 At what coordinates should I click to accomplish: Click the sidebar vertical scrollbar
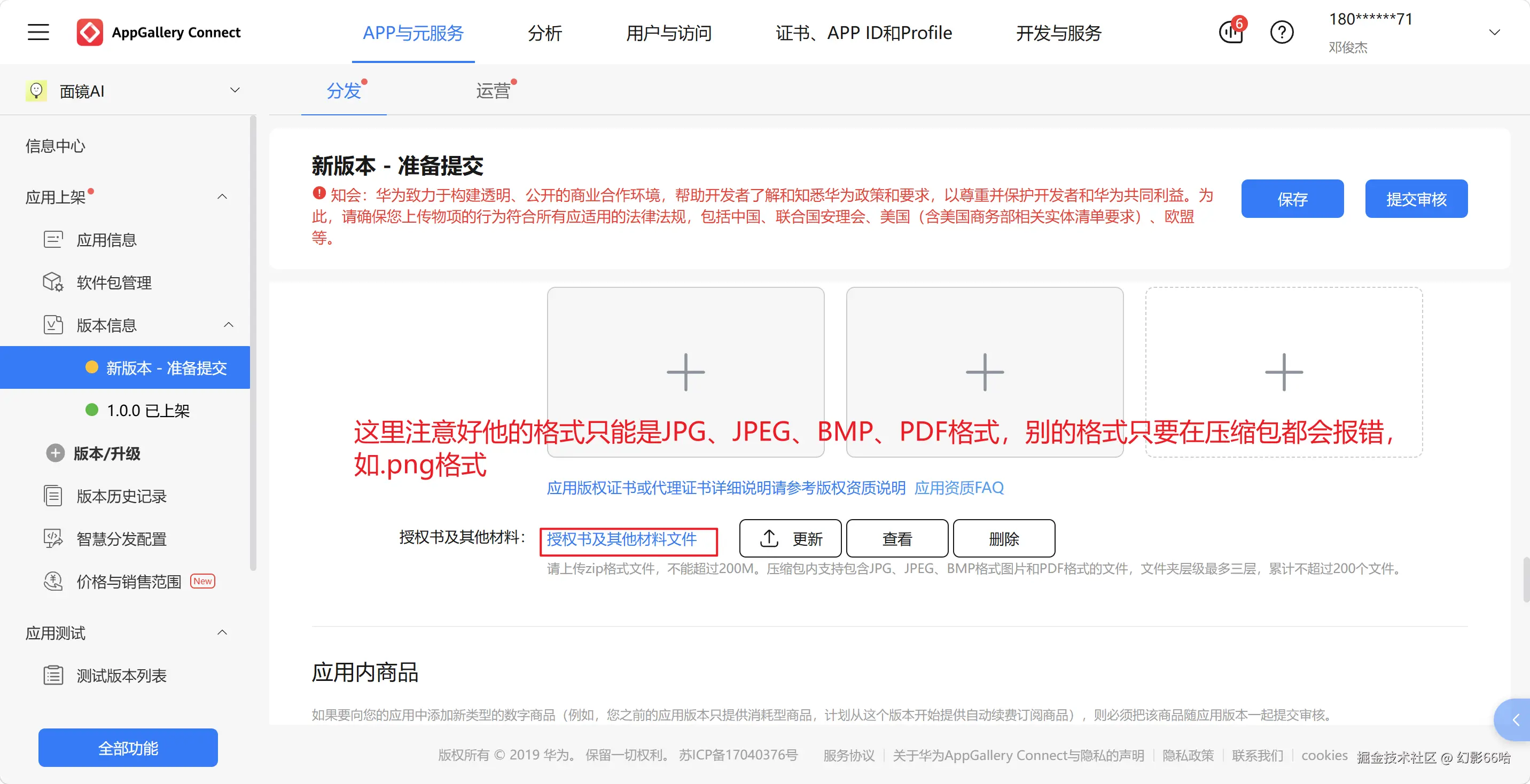click(x=253, y=343)
